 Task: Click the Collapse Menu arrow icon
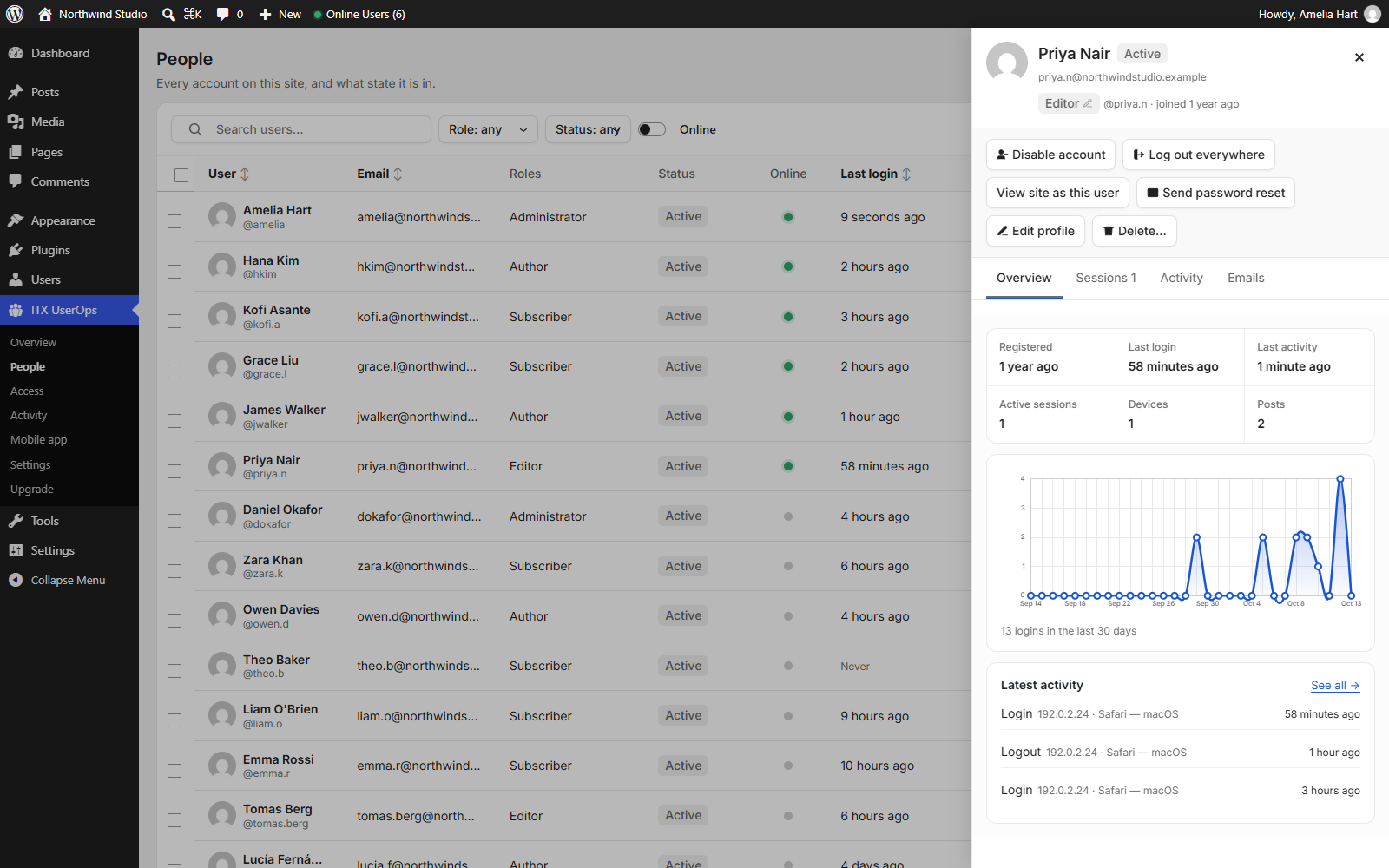click(x=16, y=580)
